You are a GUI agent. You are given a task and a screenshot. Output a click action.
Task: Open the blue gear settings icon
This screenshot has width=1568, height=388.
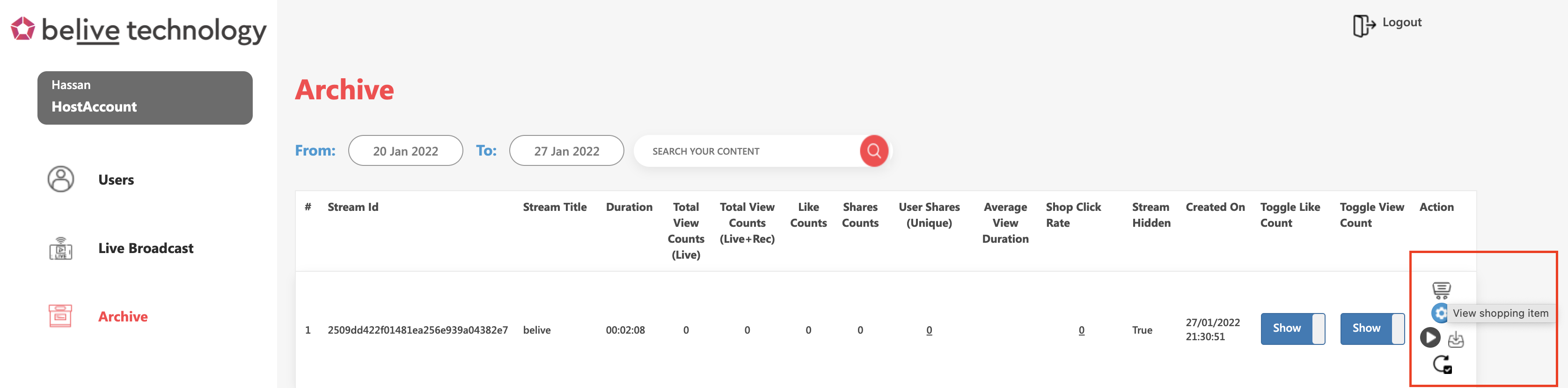[1440, 313]
